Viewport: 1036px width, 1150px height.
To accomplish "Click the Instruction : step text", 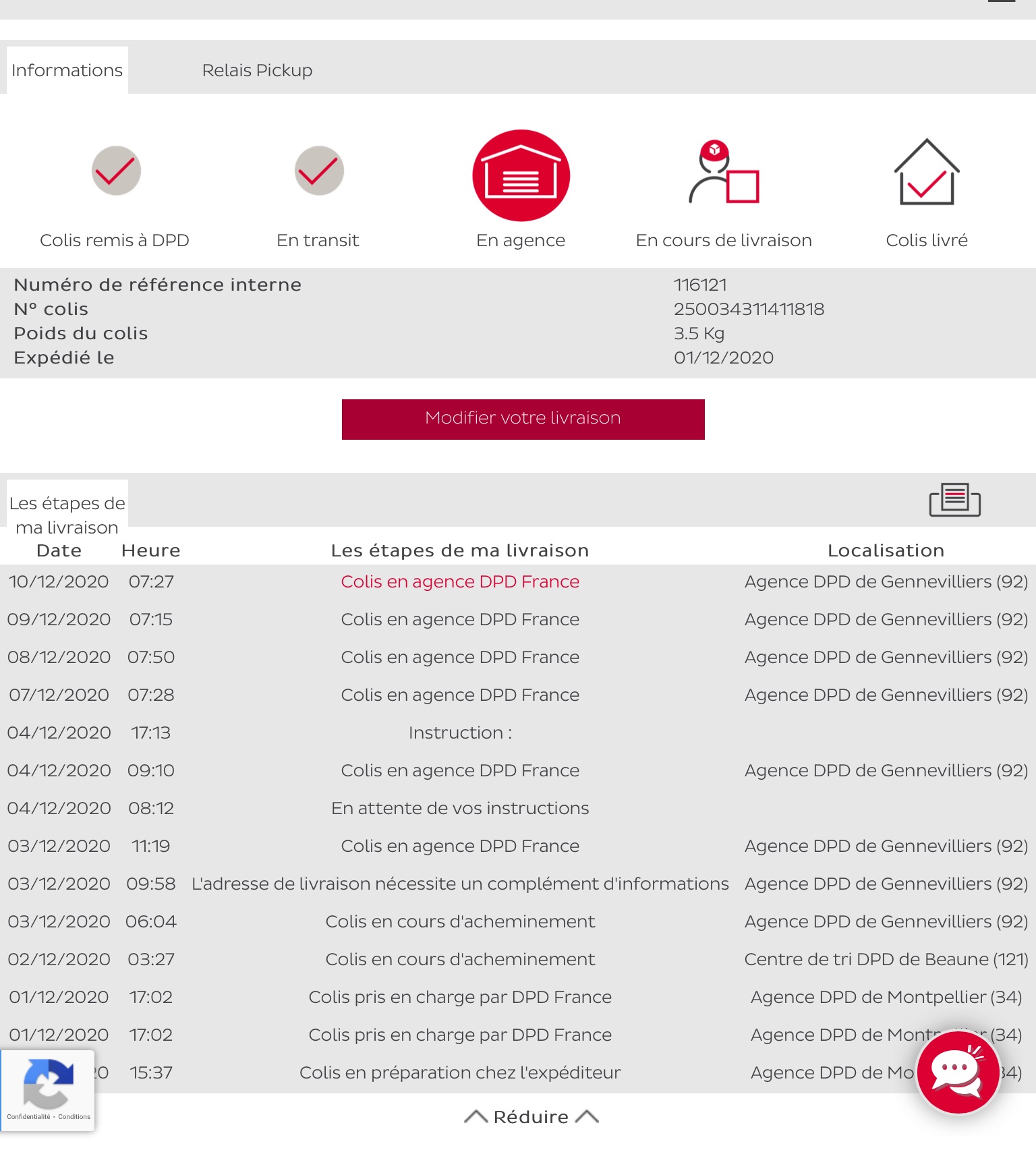I will 460,732.
